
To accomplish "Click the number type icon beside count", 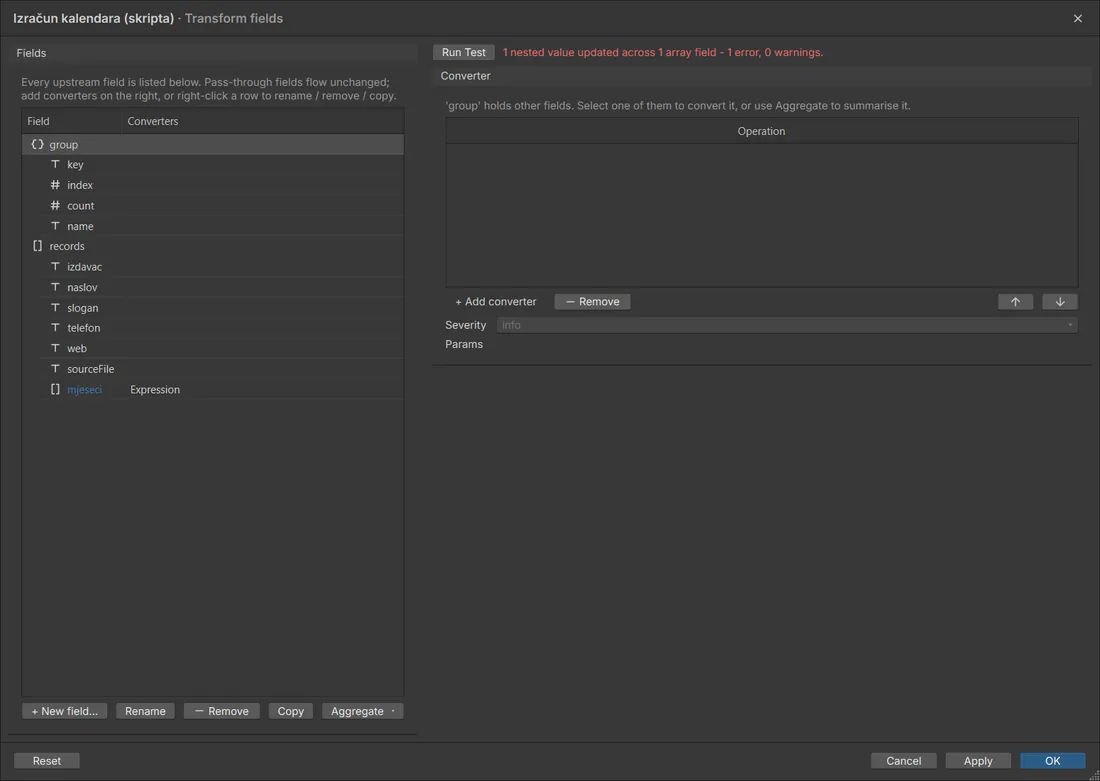I will (55, 206).
